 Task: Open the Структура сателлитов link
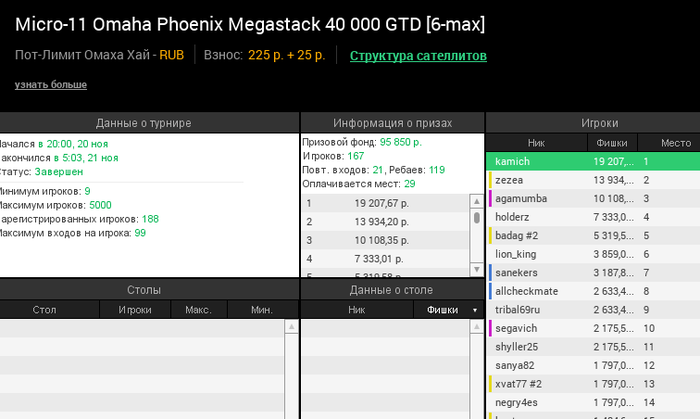point(418,56)
